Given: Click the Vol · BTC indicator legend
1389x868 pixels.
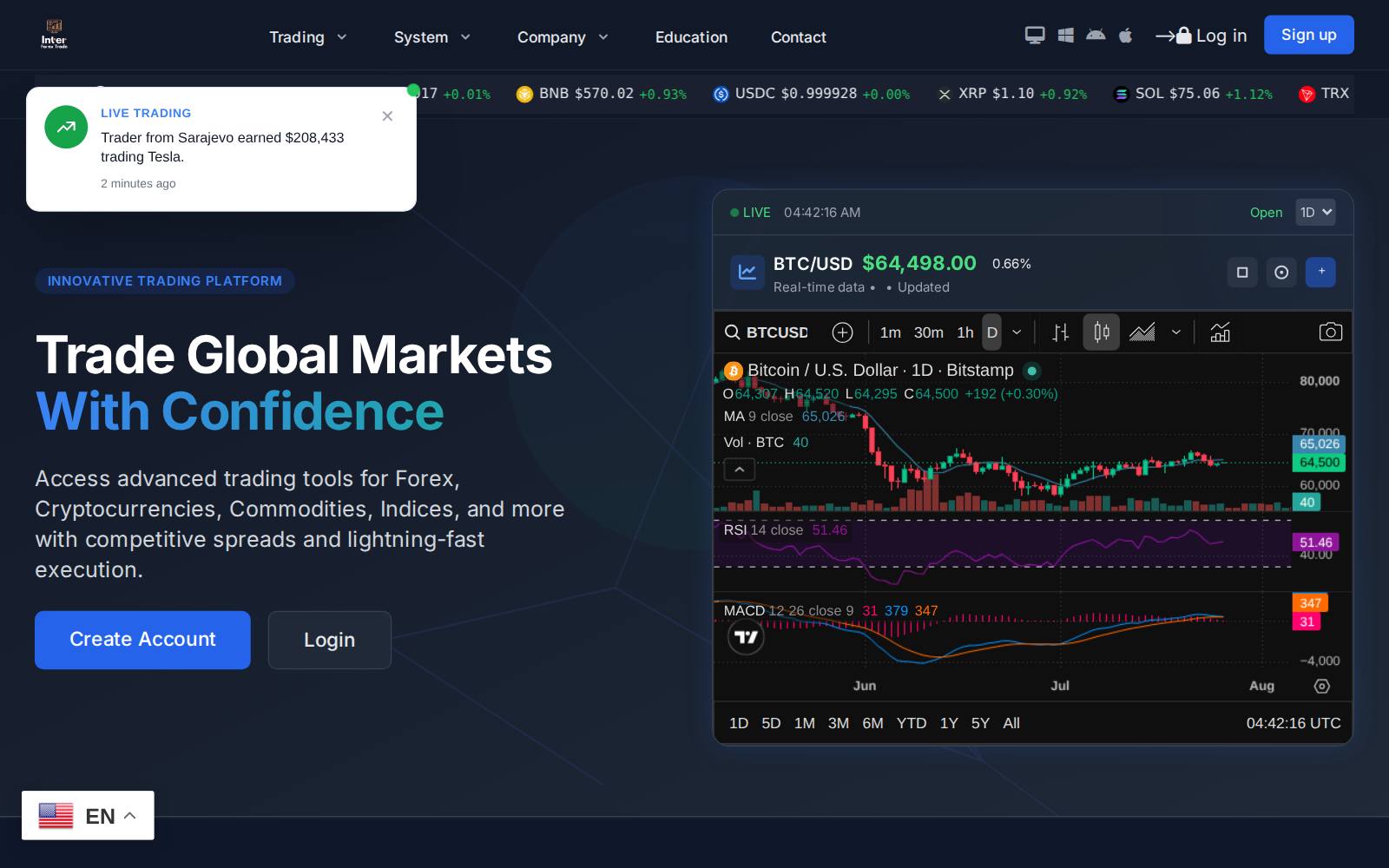Looking at the screenshot, I should point(766,443).
